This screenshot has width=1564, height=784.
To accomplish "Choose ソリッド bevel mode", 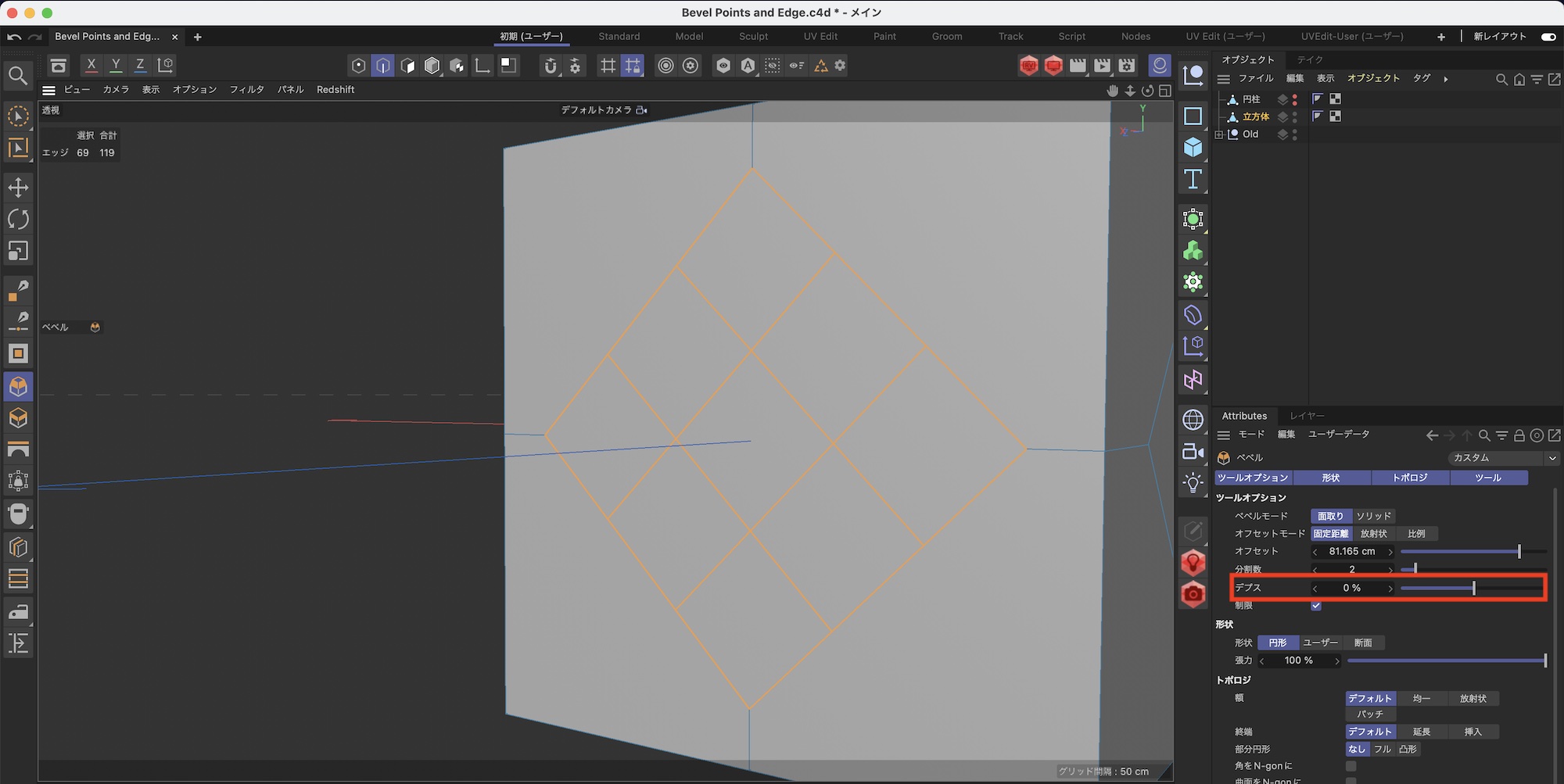I will tap(1373, 516).
